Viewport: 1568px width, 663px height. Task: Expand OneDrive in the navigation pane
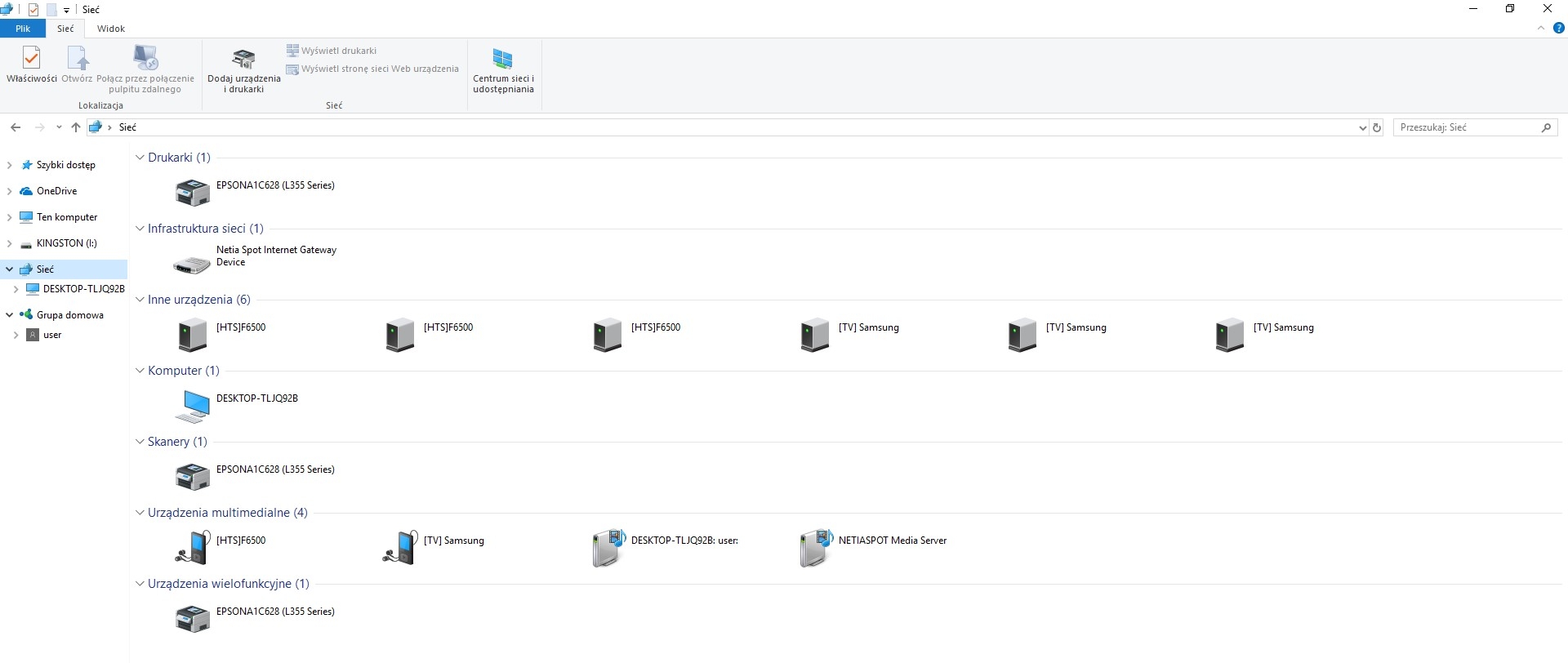(x=9, y=191)
